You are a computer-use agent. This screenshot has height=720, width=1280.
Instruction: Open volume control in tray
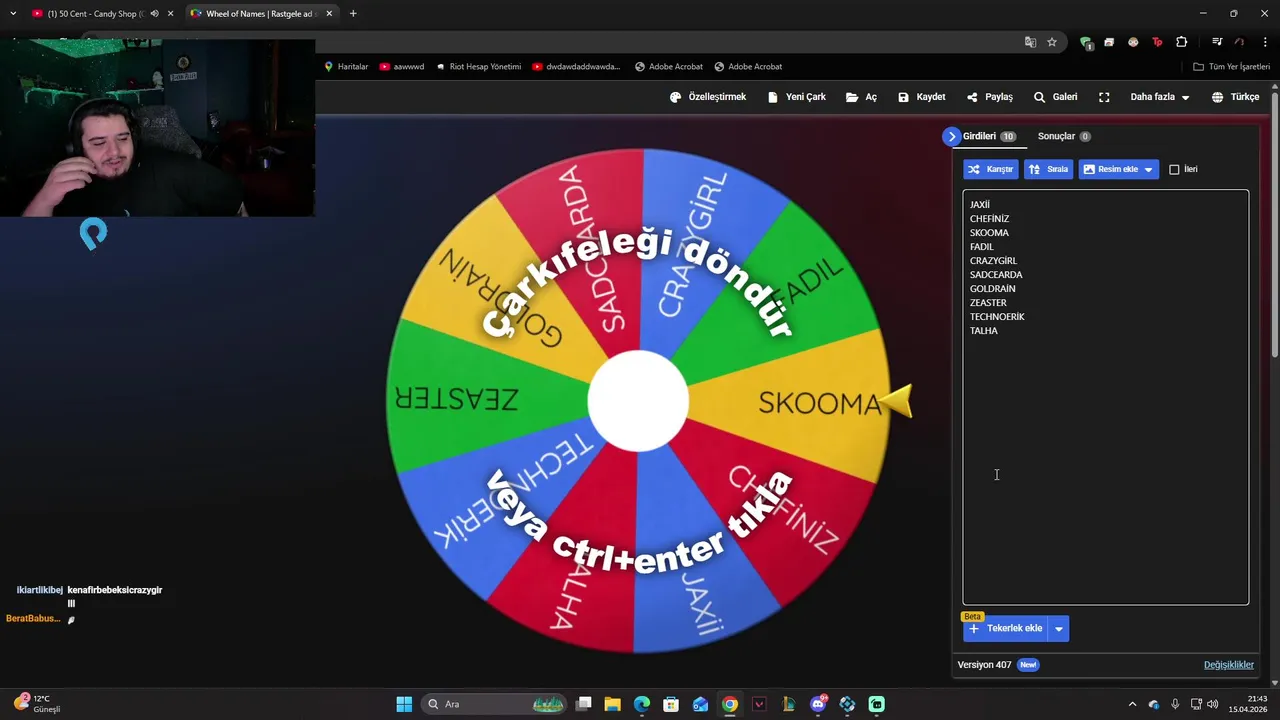1213,704
